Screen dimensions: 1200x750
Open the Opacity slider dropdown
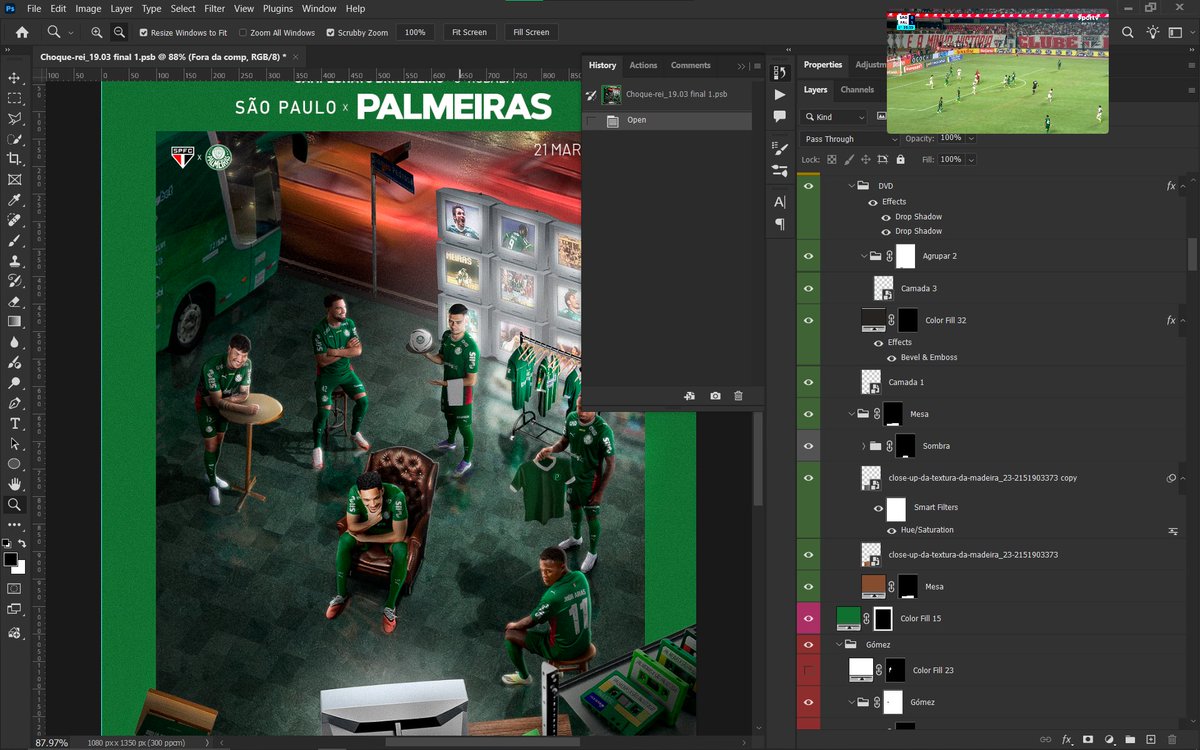pos(970,139)
